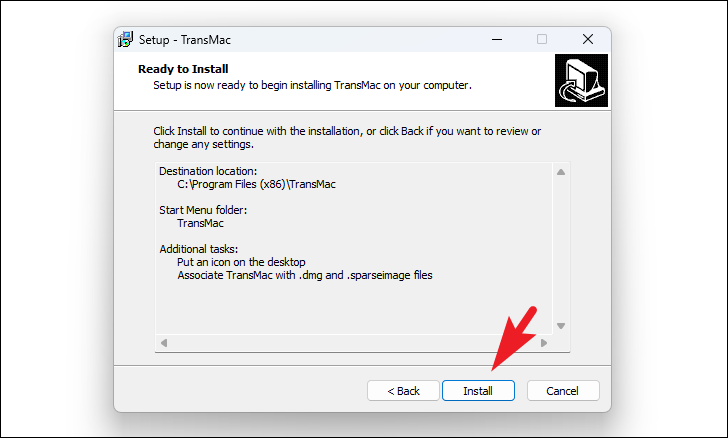Click the horizontal scroll left arrow
Image resolution: width=728 pixels, height=438 pixels.
pyautogui.click(x=163, y=343)
